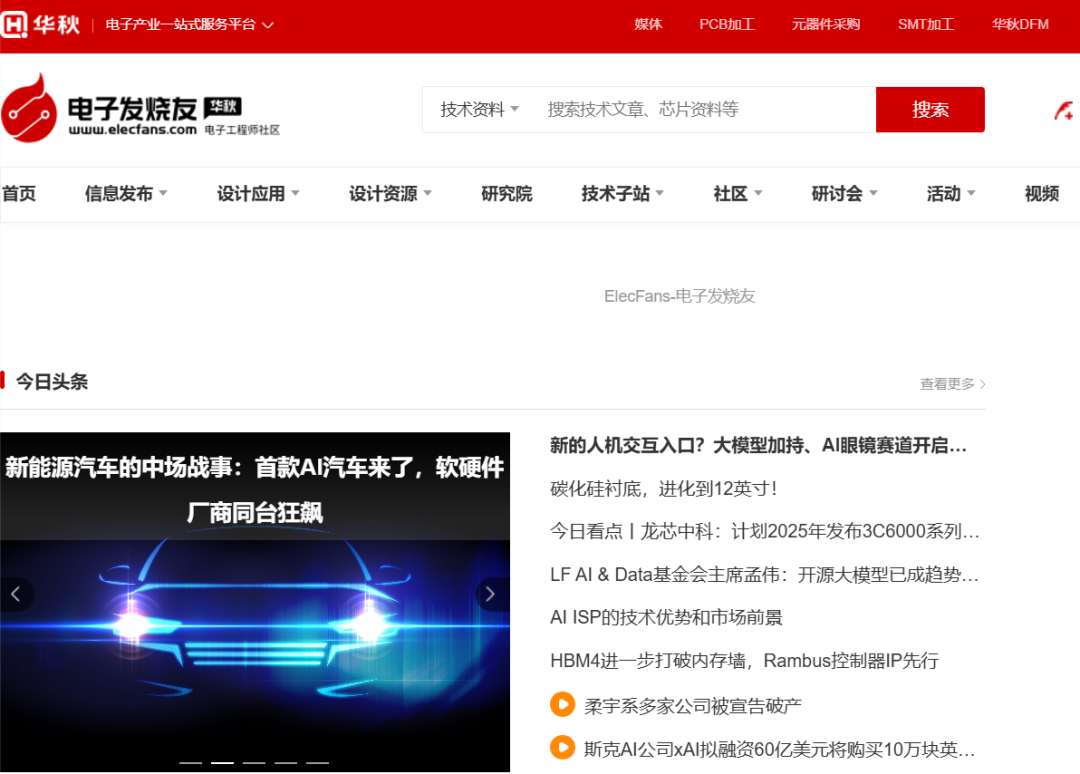Open the 技术资料 search category dropdown
The width and height of the screenshot is (1080, 774).
(479, 109)
